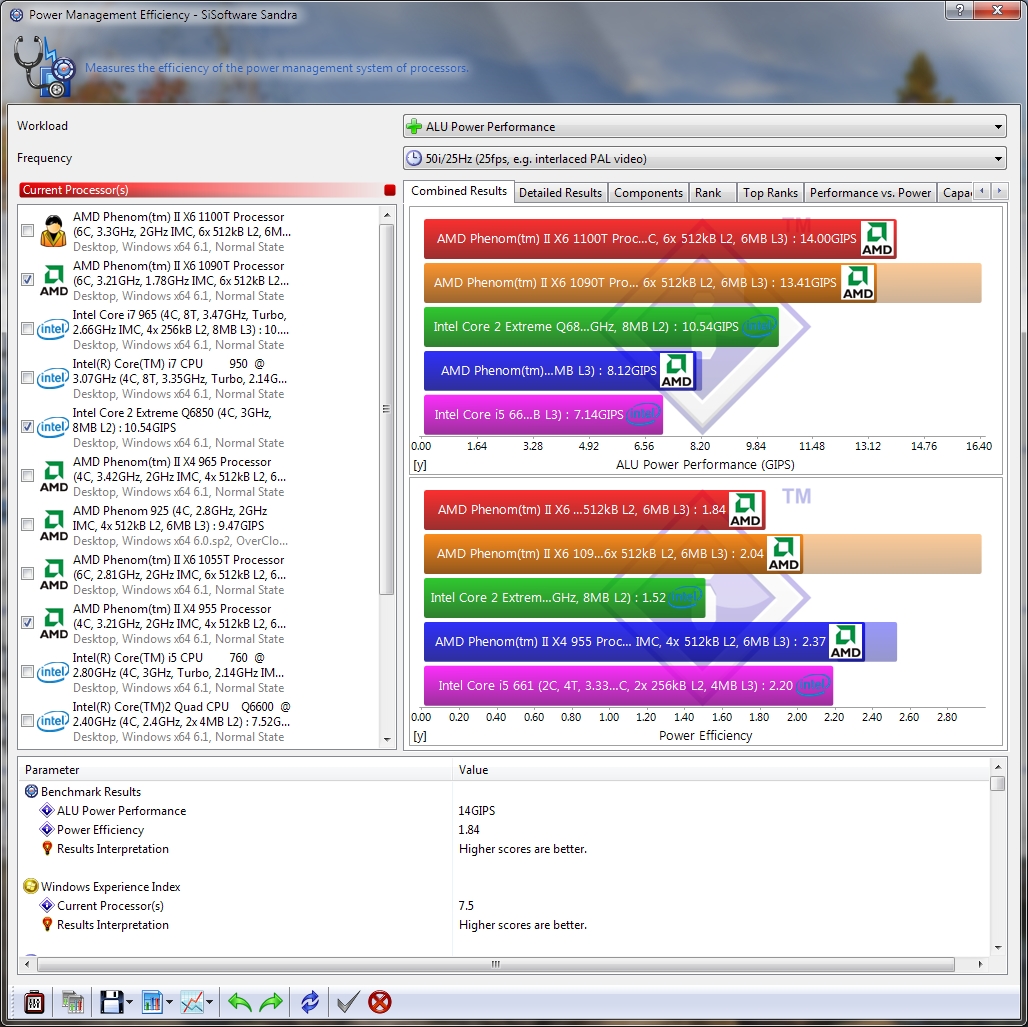This screenshot has height=1027, width=1028.
Task: Click the red cancel X icon
Action: (380, 1002)
